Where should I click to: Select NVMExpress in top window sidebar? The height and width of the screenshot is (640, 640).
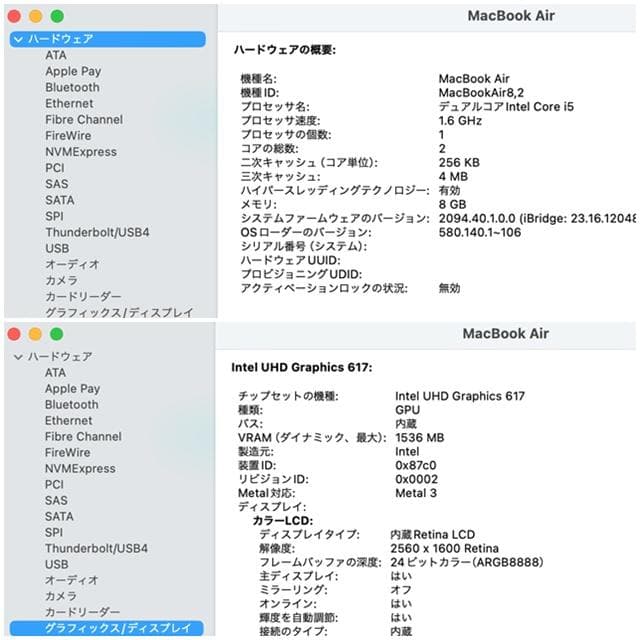coord(81,152)
